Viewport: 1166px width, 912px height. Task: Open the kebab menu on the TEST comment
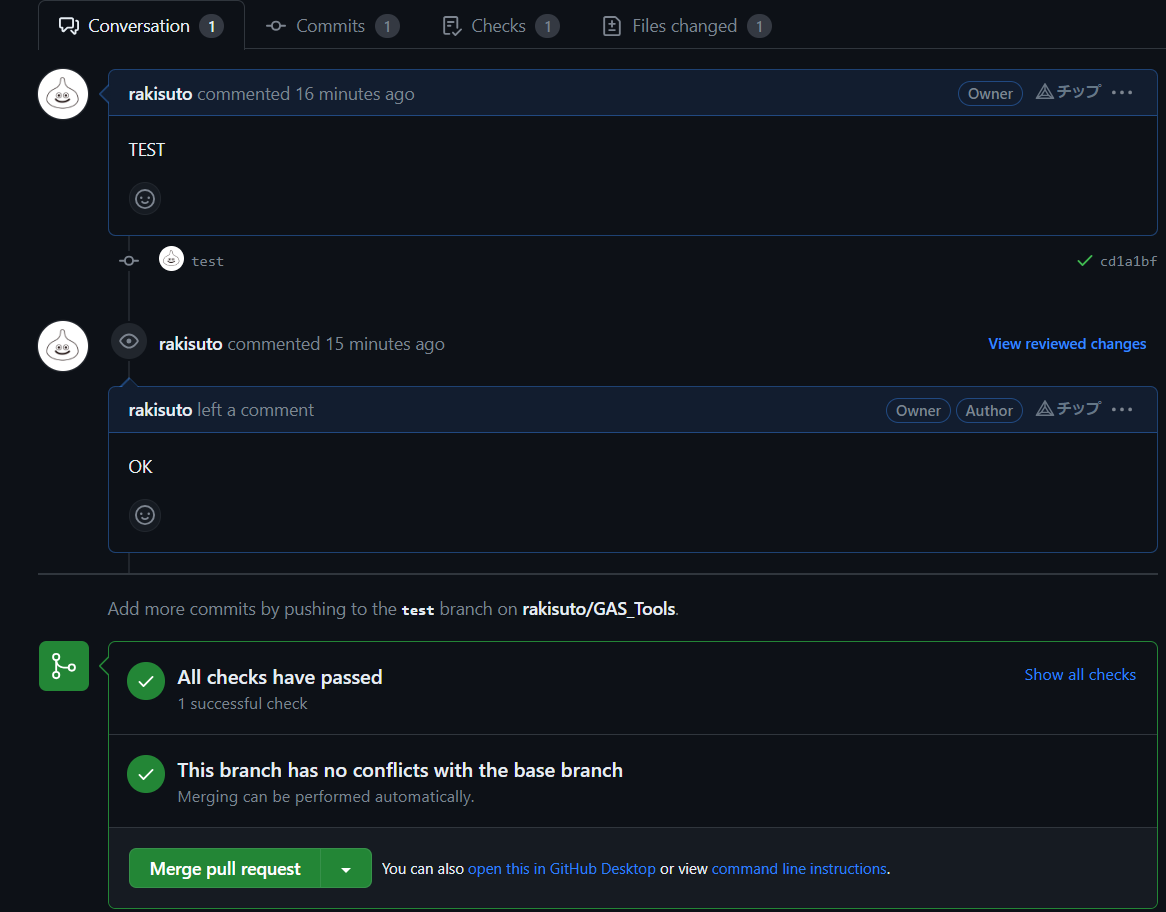click(1122, 92)
